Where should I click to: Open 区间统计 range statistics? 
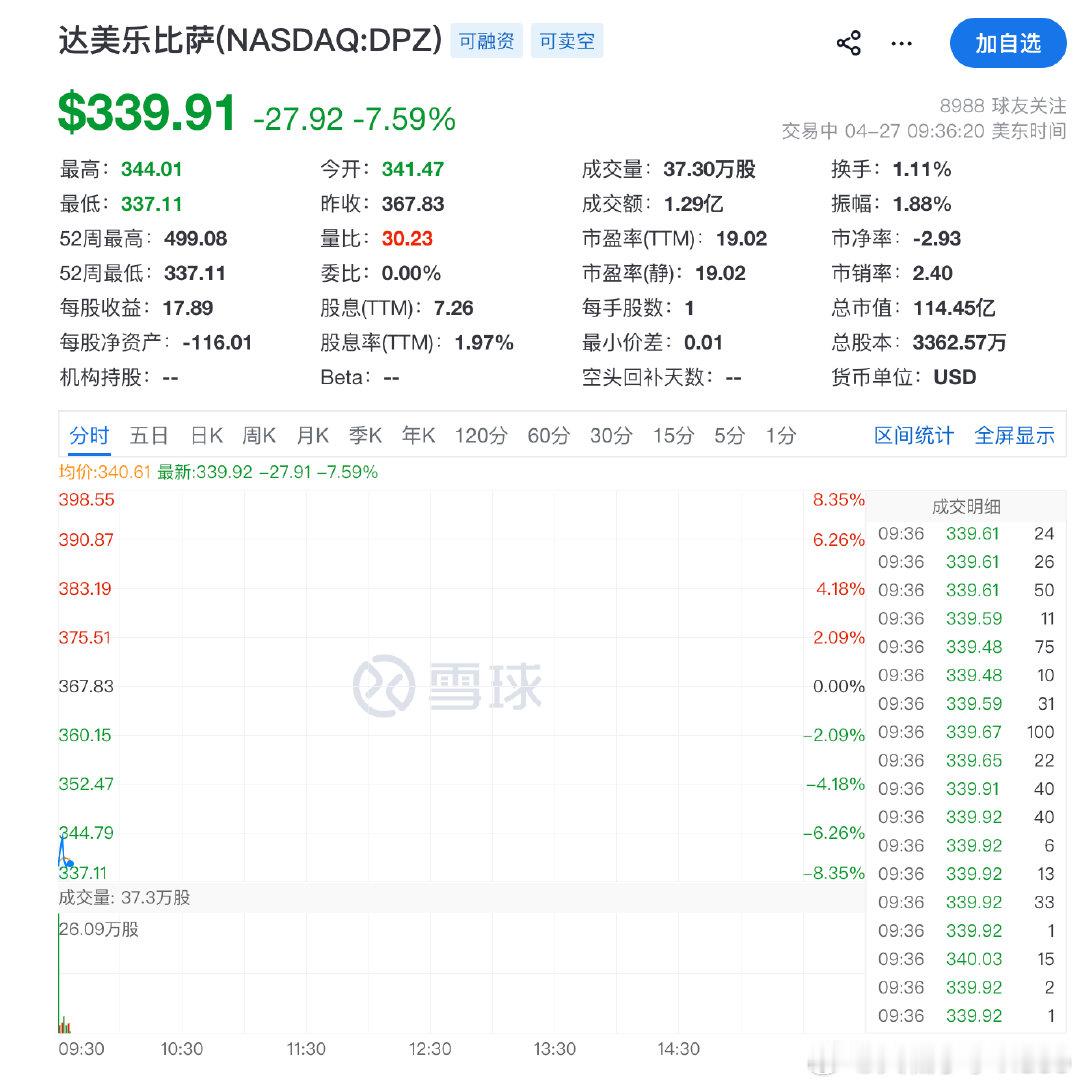pos(914,436)
